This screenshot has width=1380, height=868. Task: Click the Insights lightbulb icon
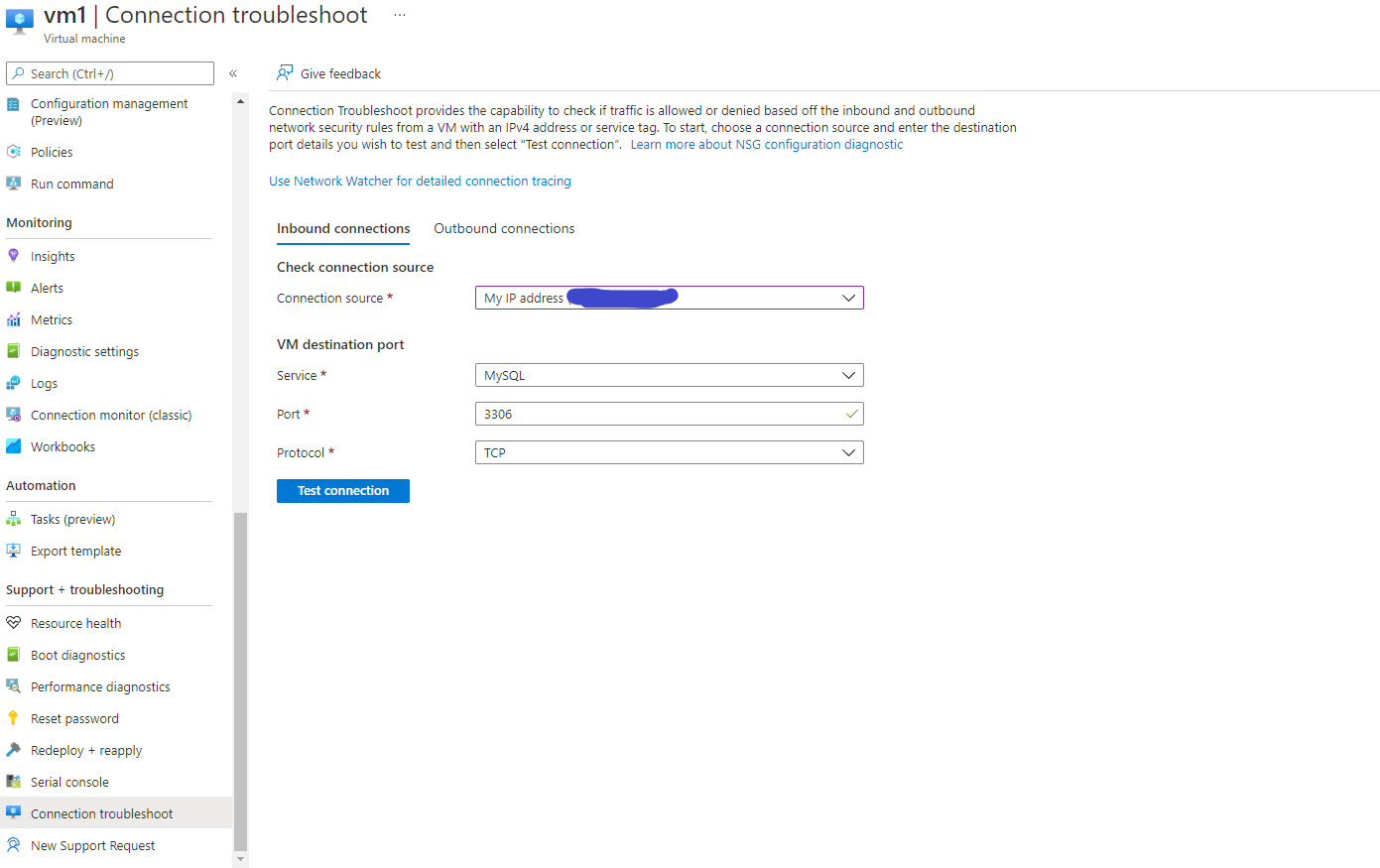(14, 256)
